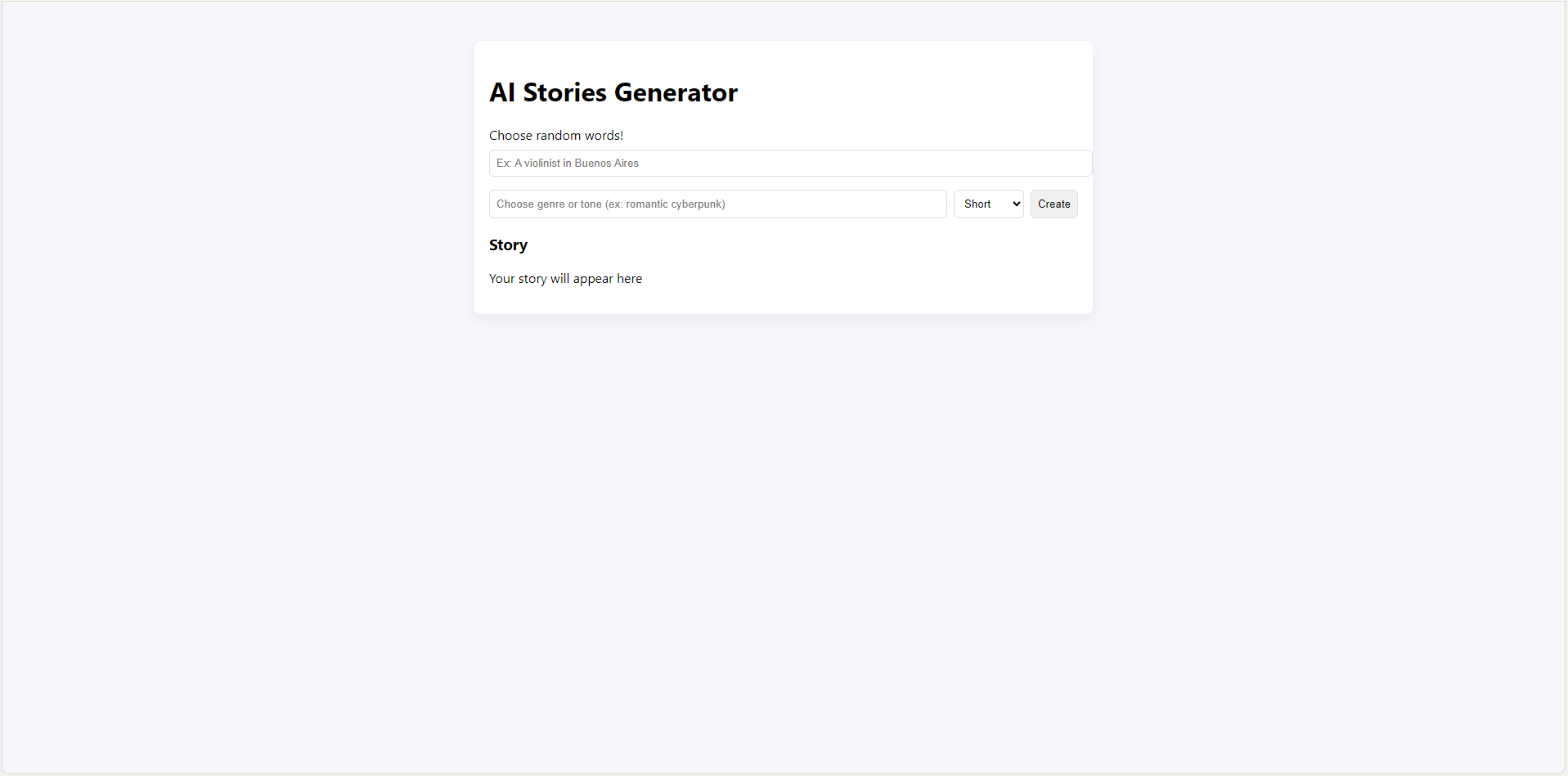Click the "Story" heading

click(508, 244)
